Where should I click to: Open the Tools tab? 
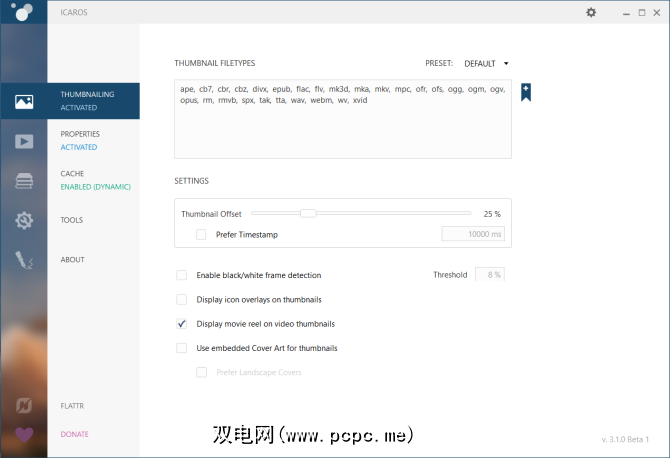click(x=72, y=220)
